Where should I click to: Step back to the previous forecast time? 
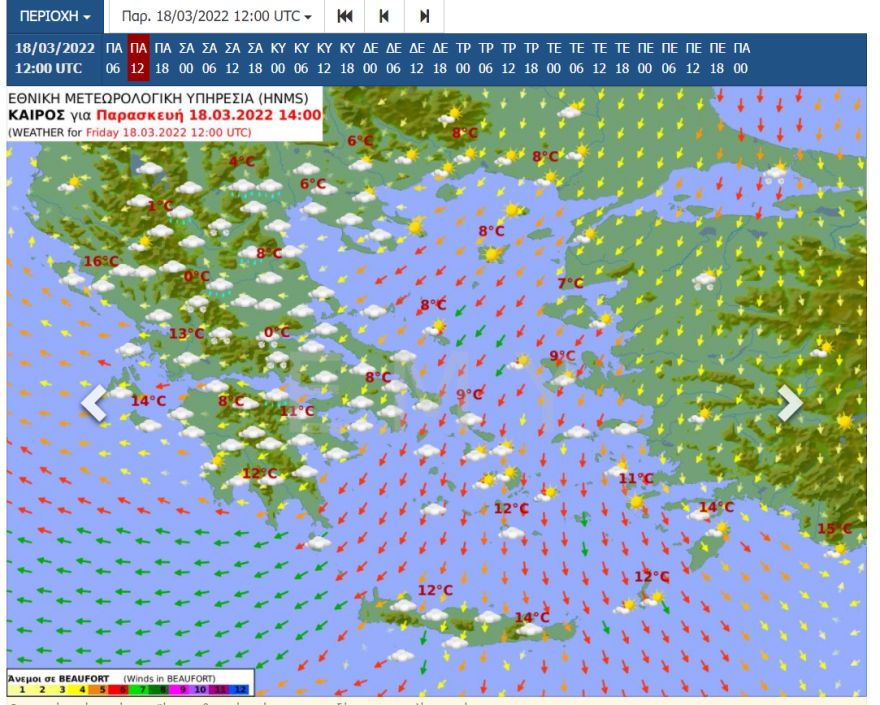tap(384, 16)
